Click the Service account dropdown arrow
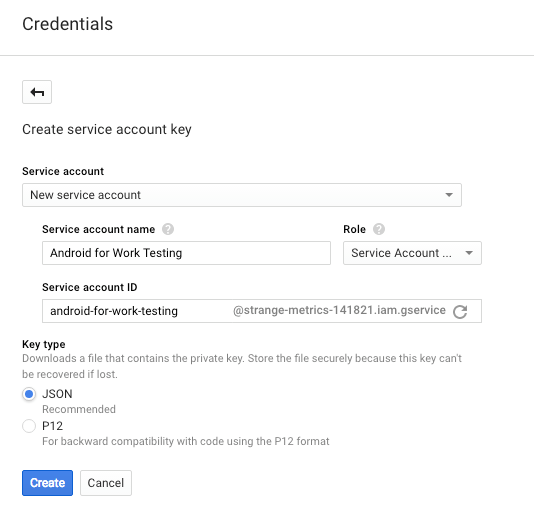This screenshot has height=506, width=534. (449, 195)
